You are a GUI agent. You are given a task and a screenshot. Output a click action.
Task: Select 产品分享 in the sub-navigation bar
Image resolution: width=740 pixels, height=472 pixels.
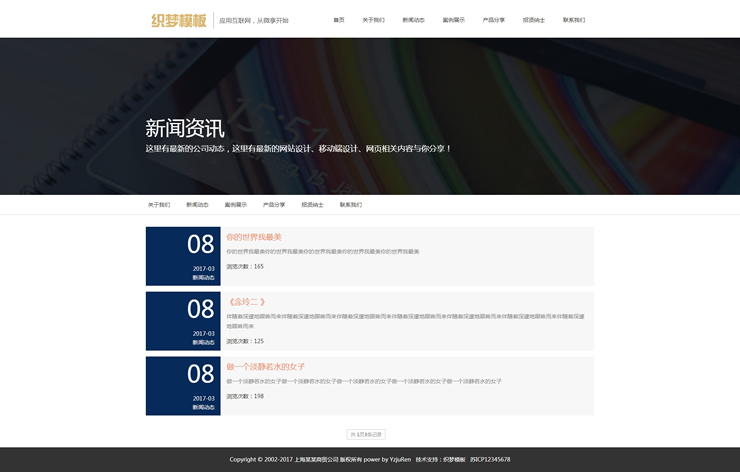pyautogui.click(x=274, y=205)
